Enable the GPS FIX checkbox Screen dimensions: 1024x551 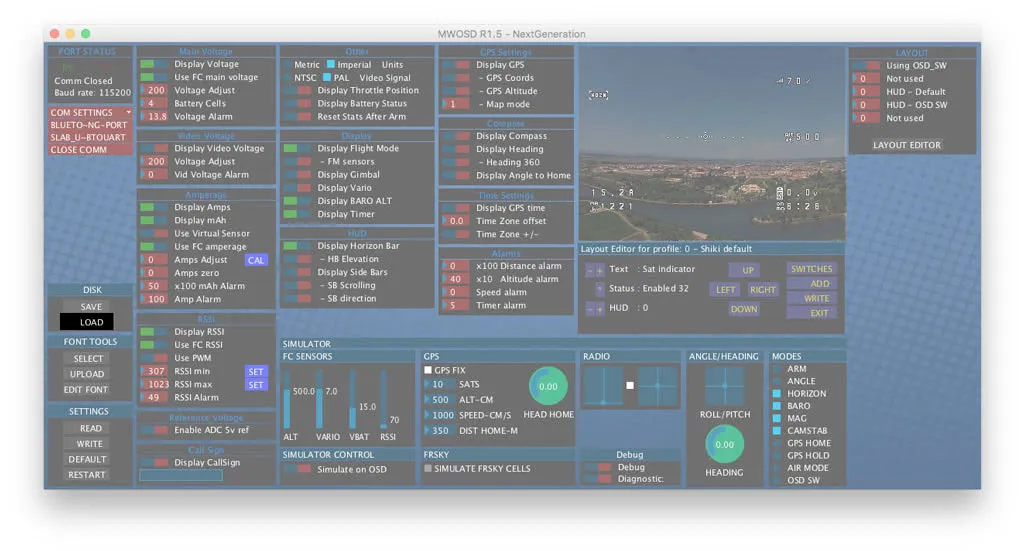[x=428, y=370]
